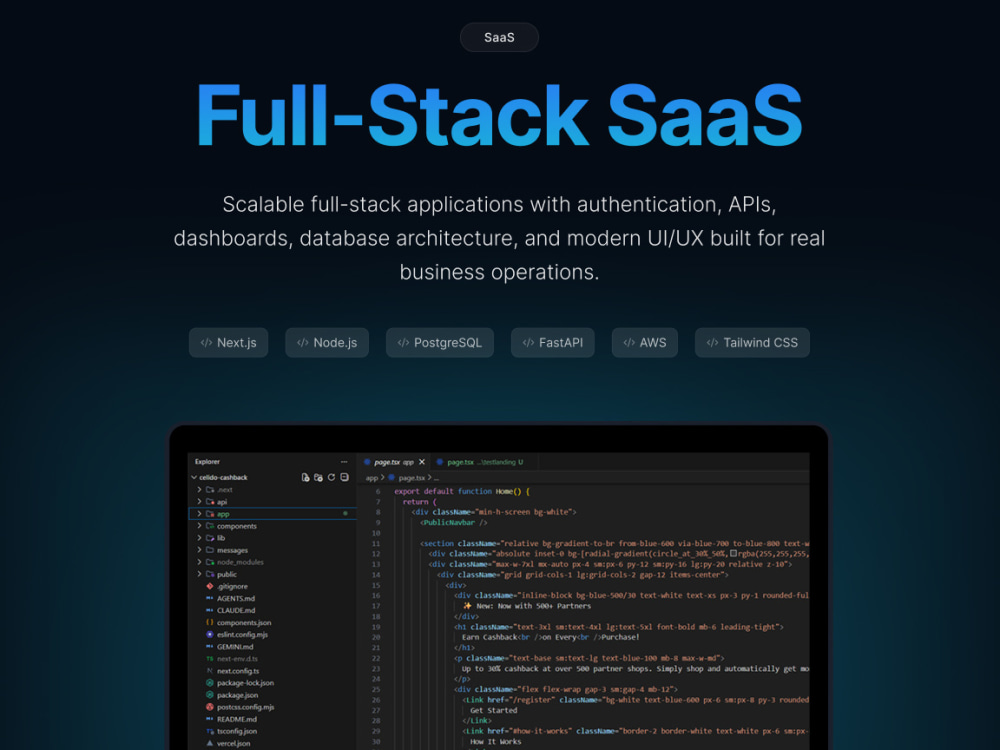
Task: Click the 'export default function Home()' code line
Action: 462,491
